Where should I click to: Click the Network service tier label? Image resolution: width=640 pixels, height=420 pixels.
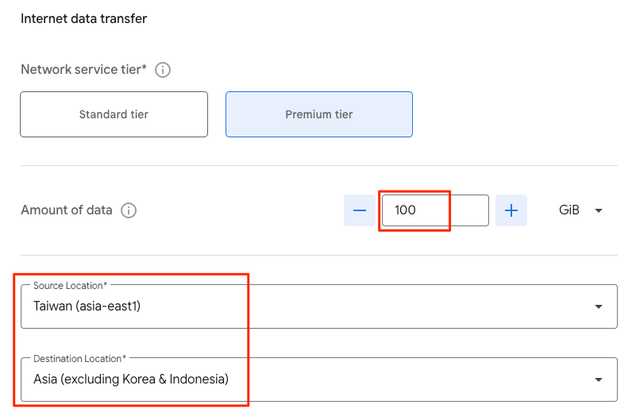click(83, 70)
